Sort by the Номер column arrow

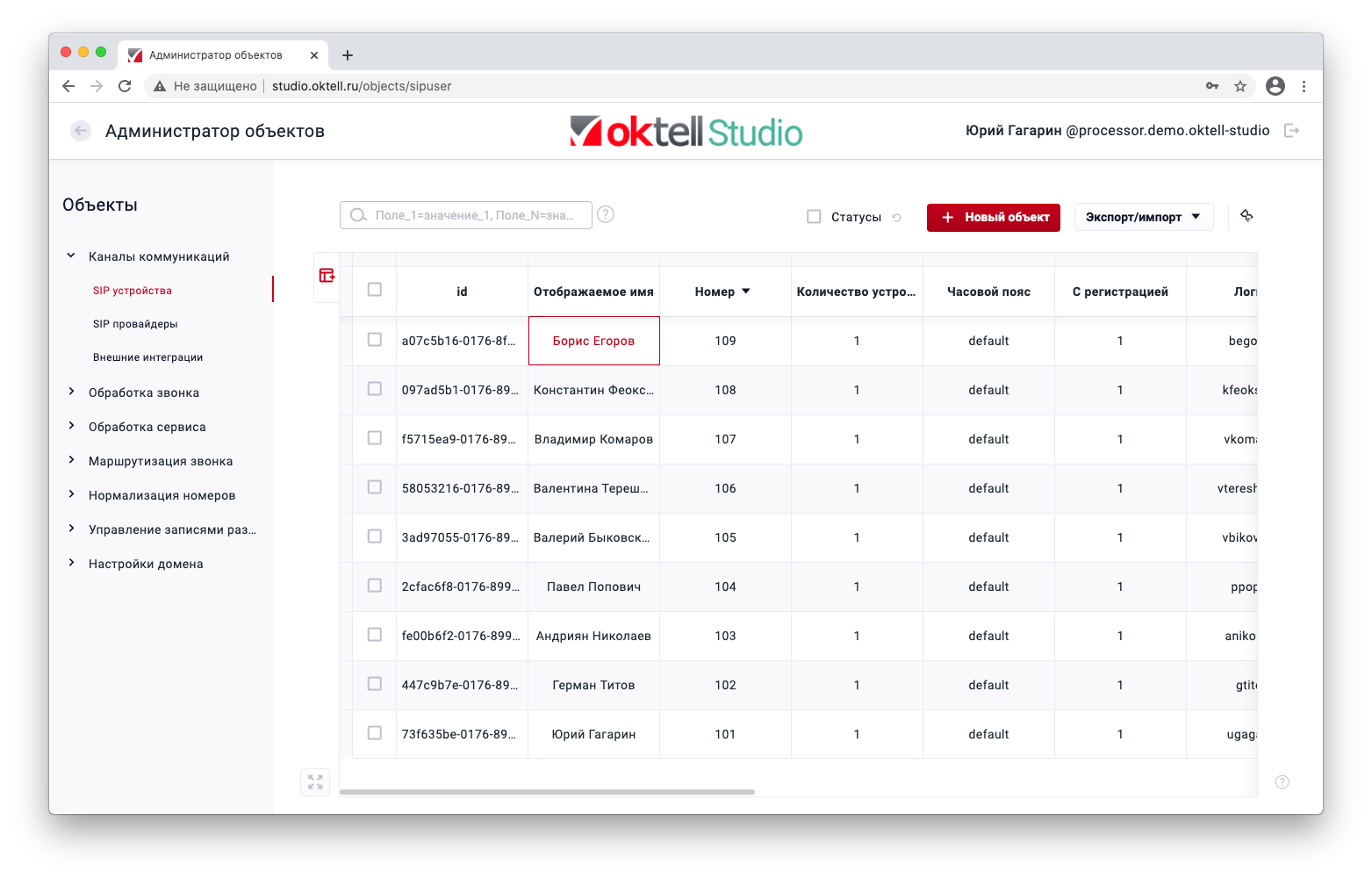pos(746,292)
